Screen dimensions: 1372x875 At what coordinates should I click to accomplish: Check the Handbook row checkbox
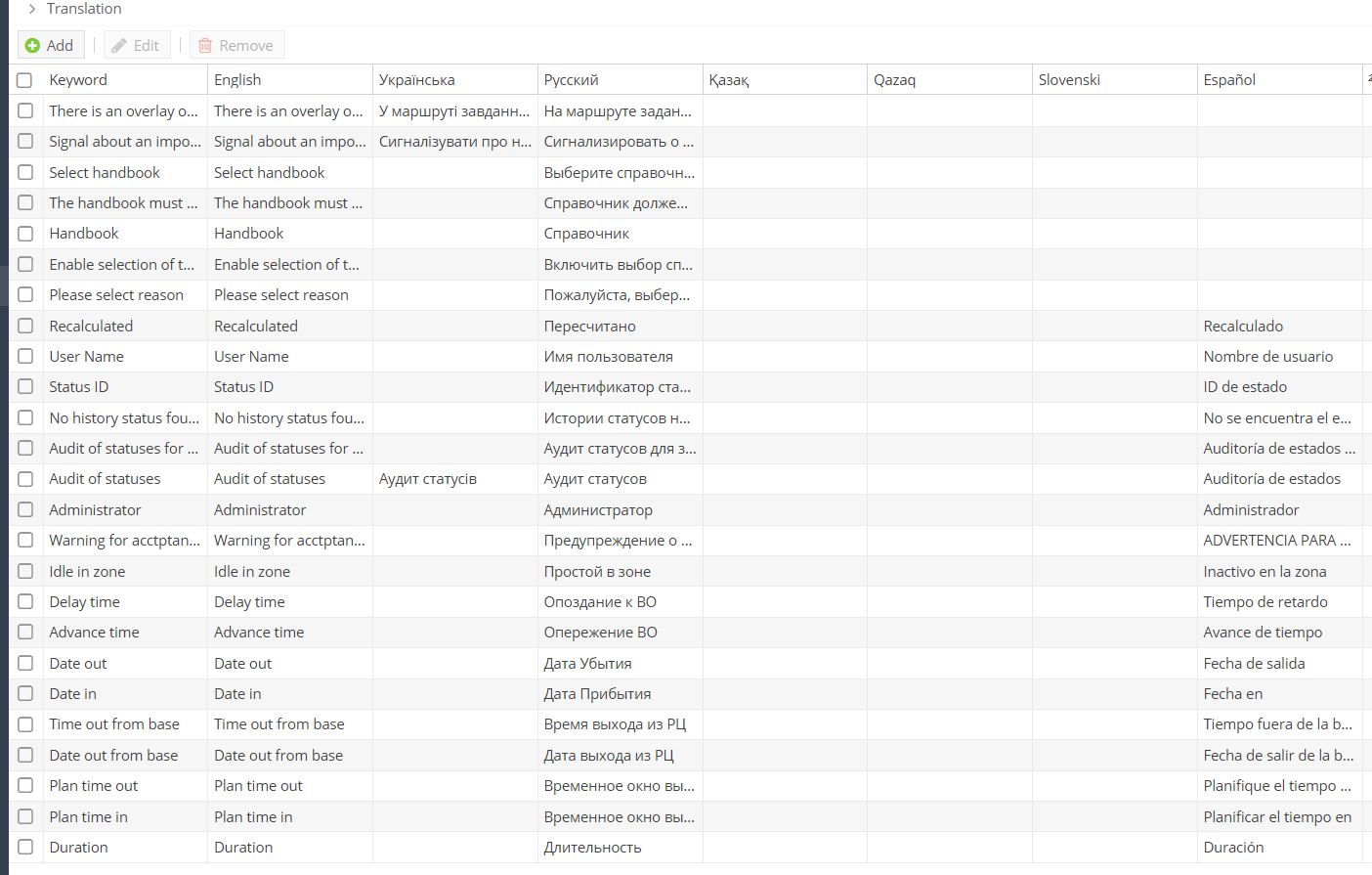coord(25,234)
